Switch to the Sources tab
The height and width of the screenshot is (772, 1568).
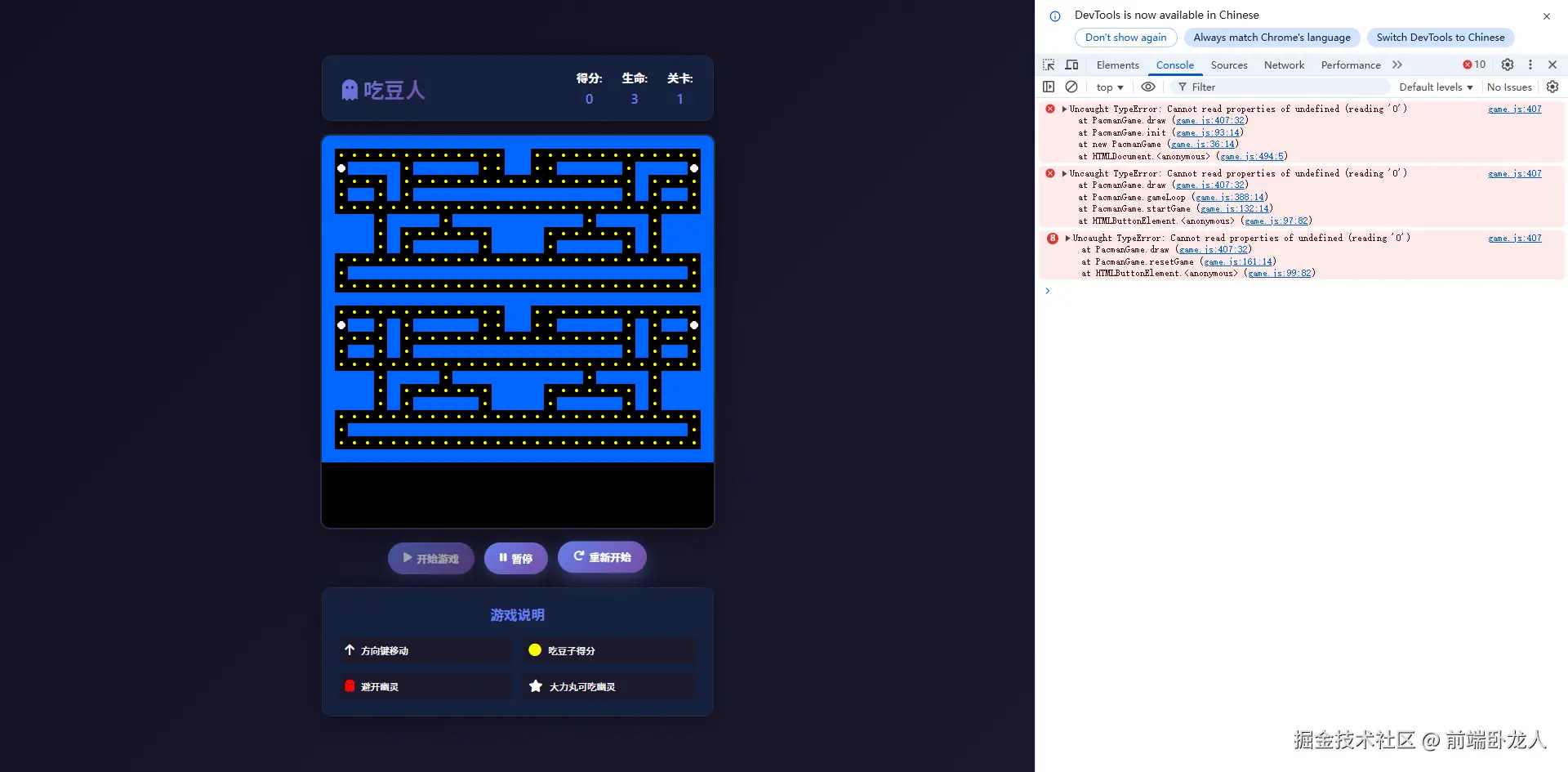1229,65
